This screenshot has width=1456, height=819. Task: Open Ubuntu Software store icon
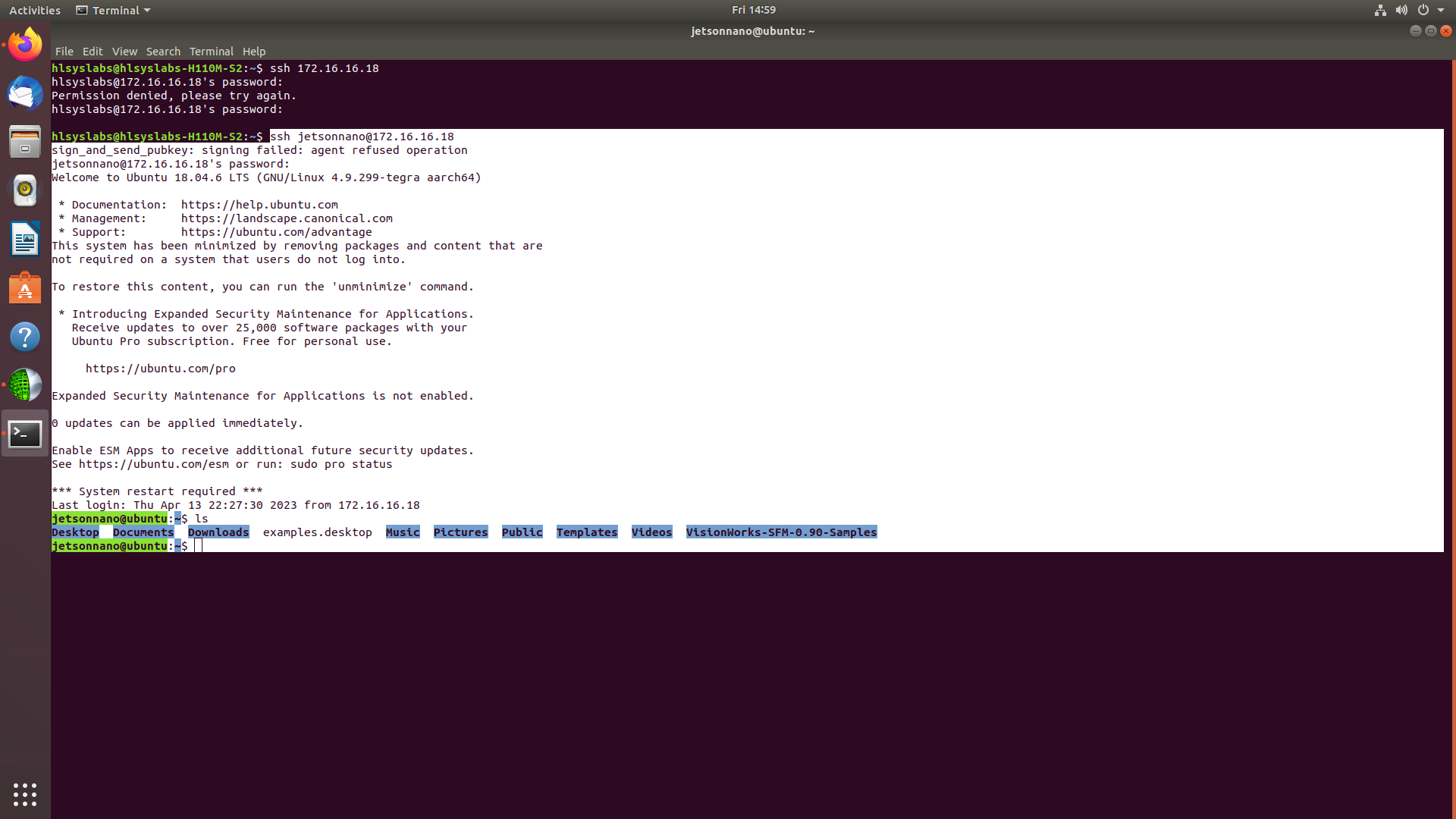click(x=25, y=288)
